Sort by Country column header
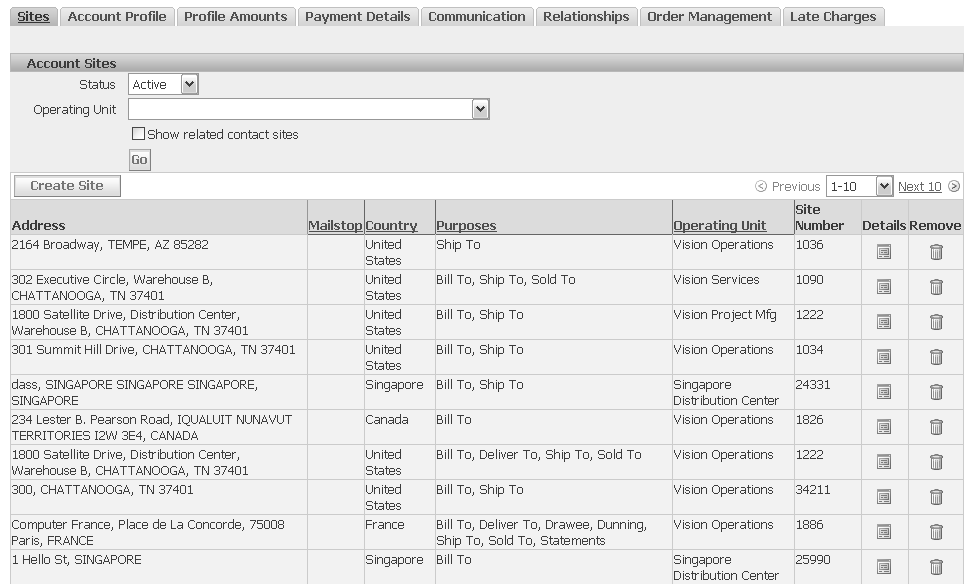Image resolution: width=974 pixels, height=584 pixels. tap(391, 226)
